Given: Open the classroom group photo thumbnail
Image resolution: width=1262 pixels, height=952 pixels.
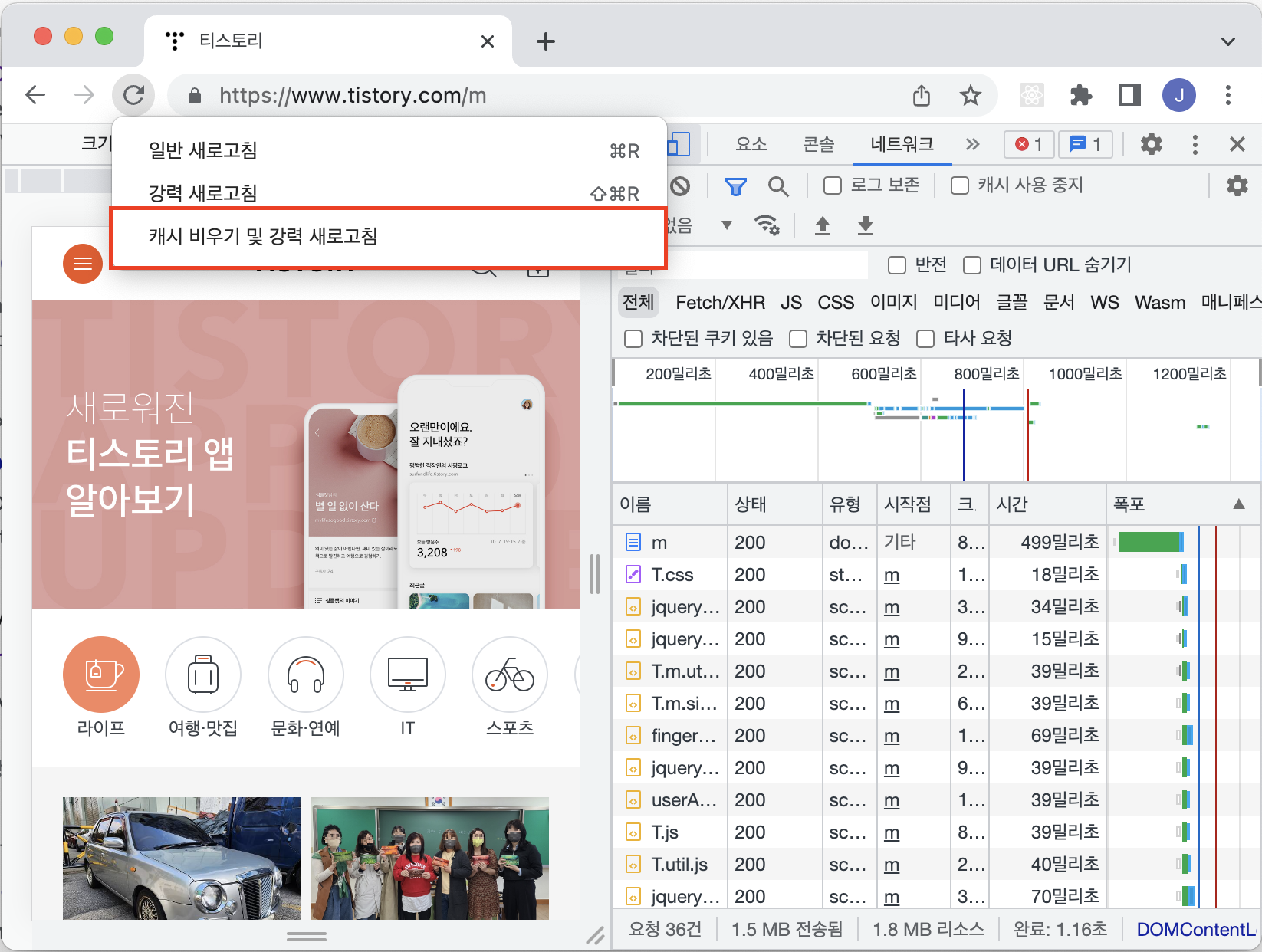Looking at the screenshot, I should (430, 858).
